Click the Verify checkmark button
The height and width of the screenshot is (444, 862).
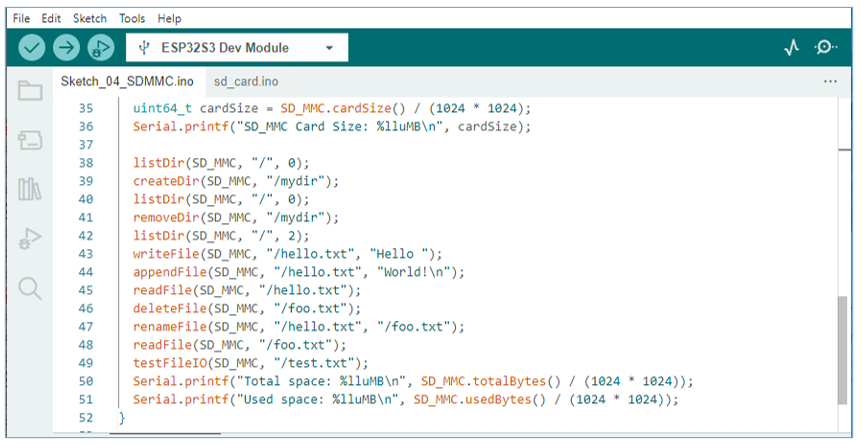pyautogui.click(x=32, y=48)
